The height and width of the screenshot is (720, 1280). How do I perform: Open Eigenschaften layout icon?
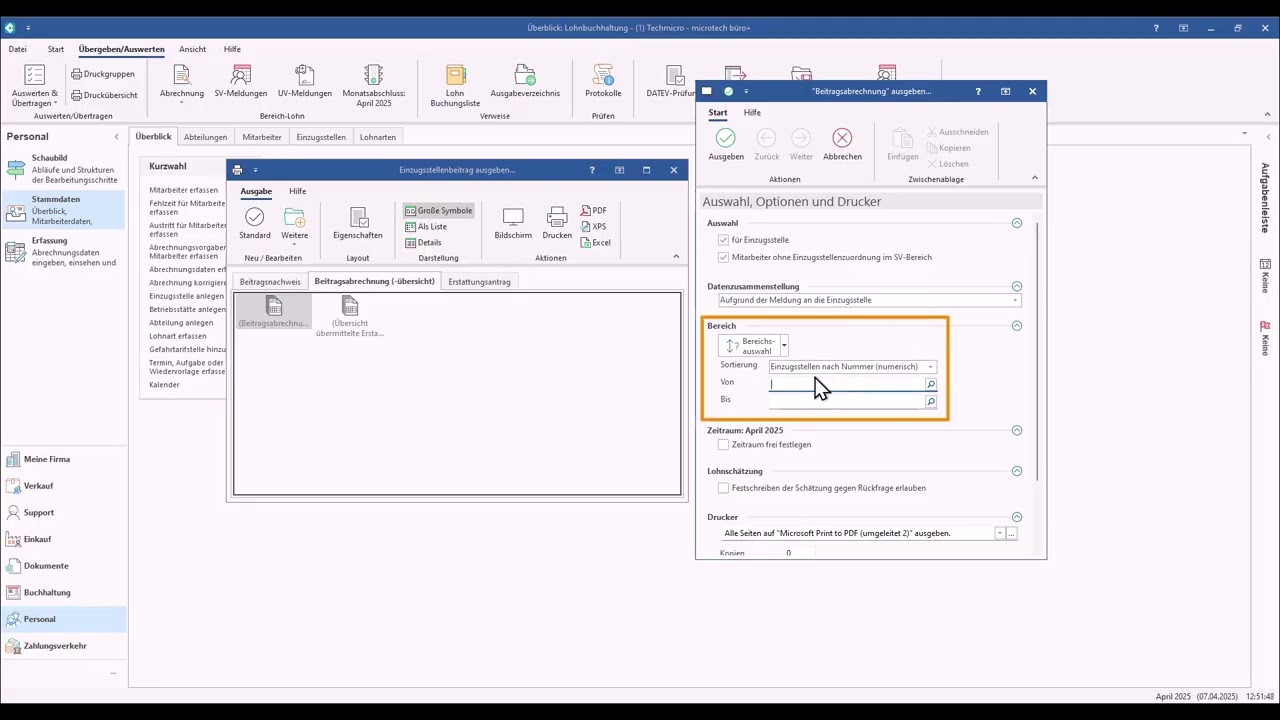pos(358,217)
